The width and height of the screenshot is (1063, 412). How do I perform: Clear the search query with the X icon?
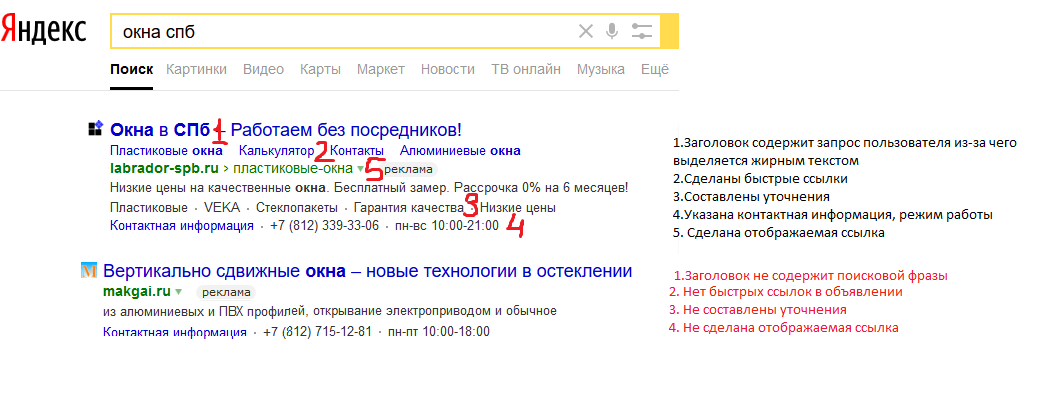[x=586, y=31]
